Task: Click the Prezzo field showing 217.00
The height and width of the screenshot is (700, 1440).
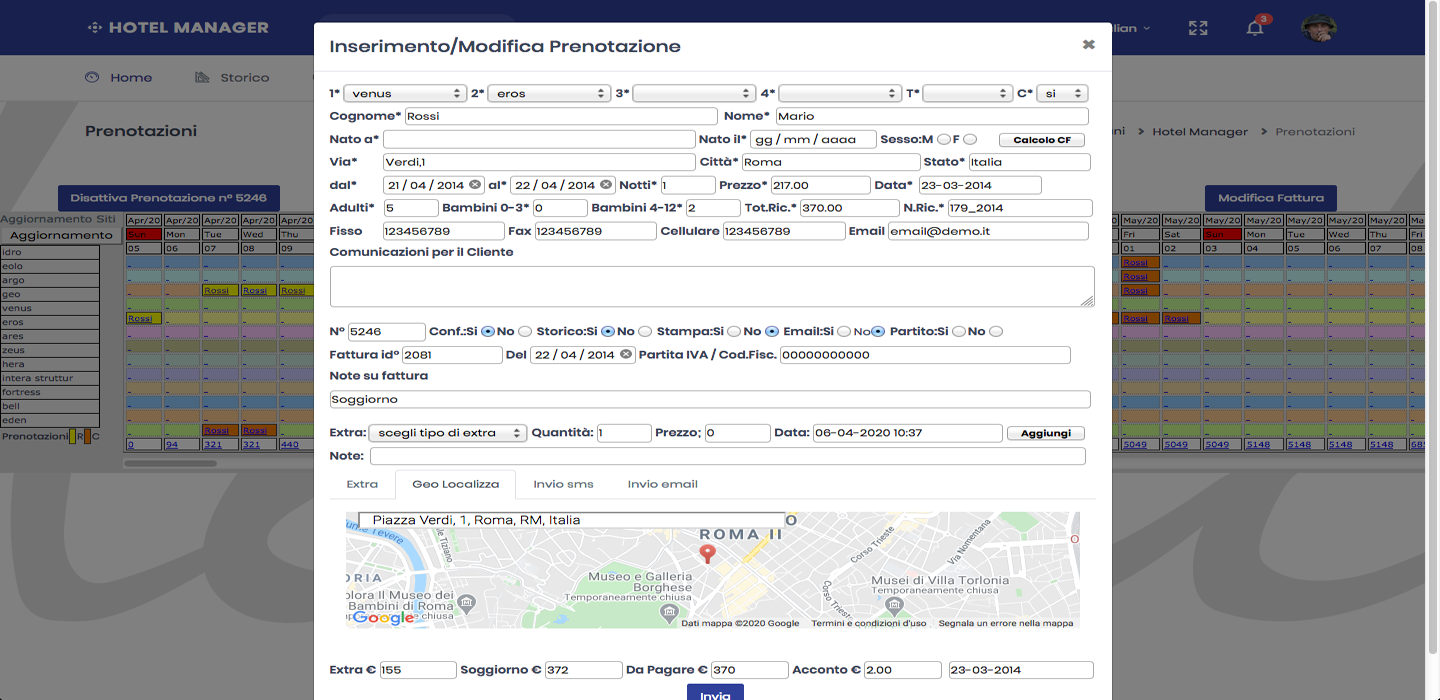Action: (820, 185)
